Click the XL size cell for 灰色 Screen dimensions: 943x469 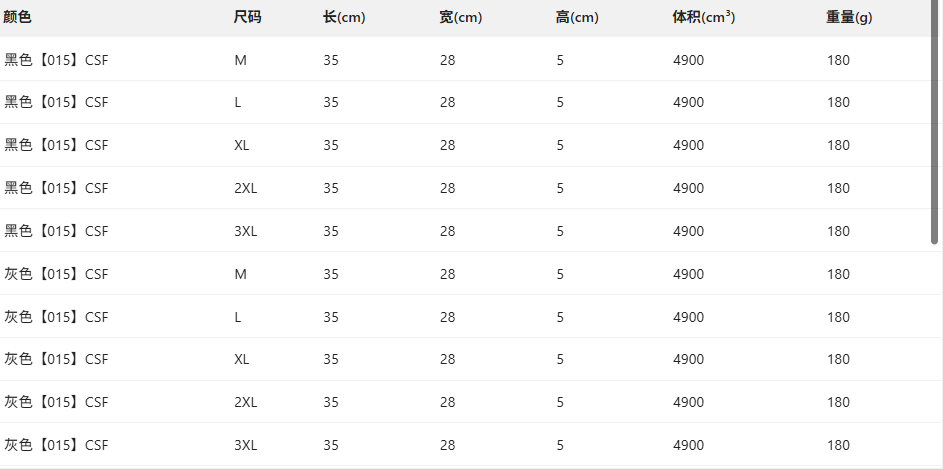(242, 359)
